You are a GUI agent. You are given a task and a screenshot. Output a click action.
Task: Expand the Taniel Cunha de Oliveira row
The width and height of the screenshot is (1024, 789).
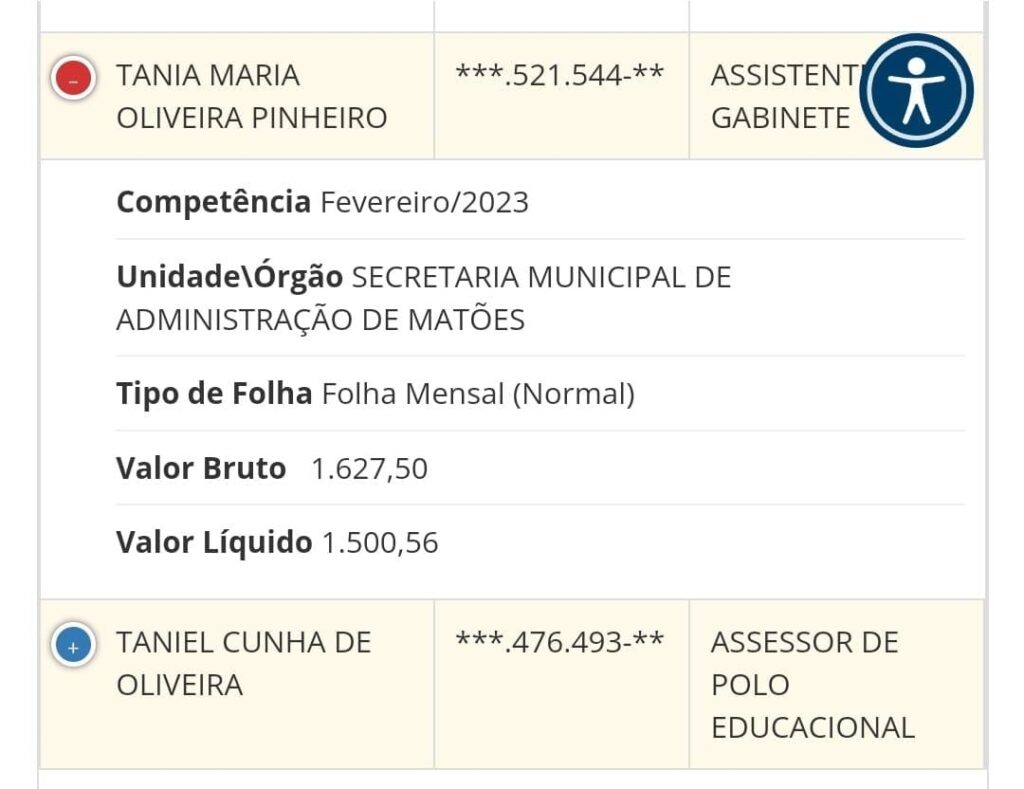(x=73, y=646)
